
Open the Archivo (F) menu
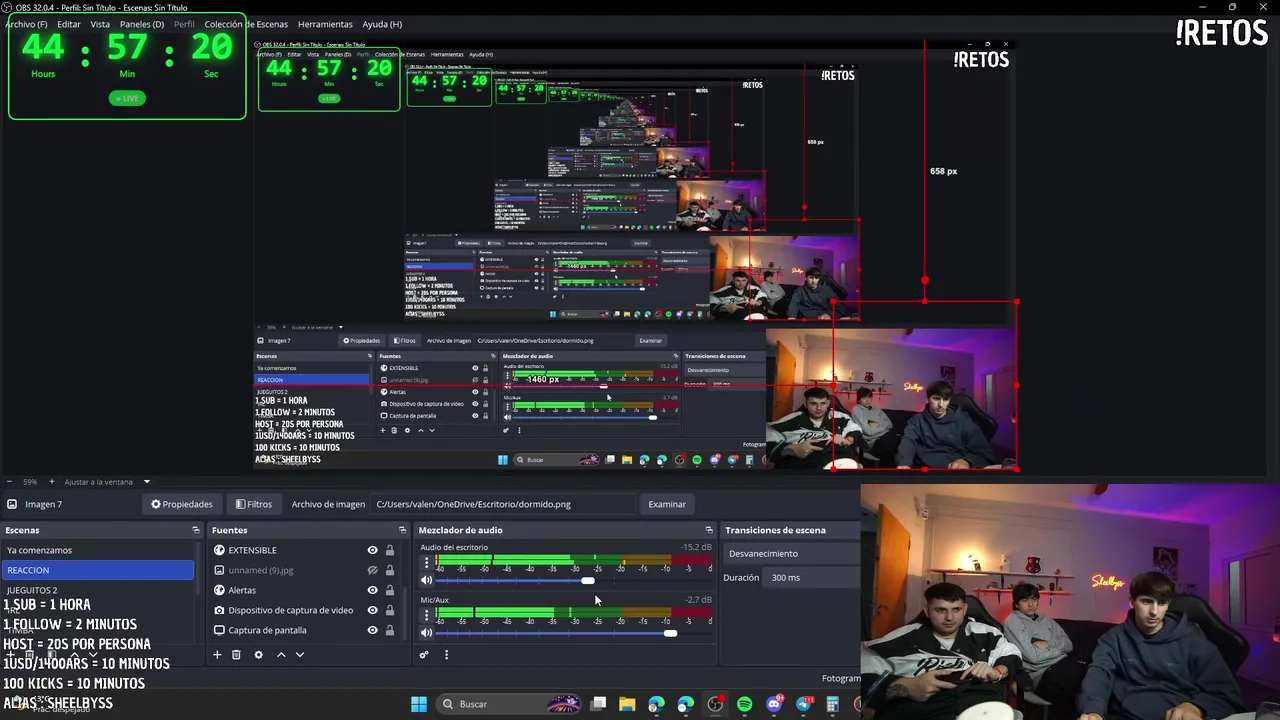click(27, 24)
